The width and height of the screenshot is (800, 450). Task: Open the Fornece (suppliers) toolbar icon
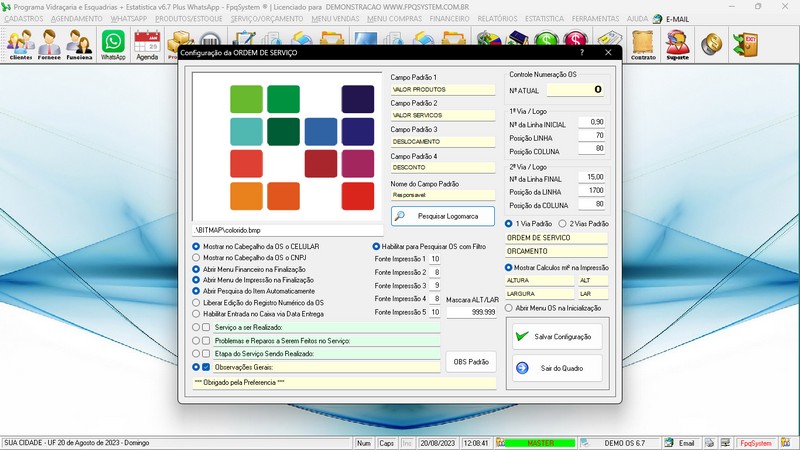pos(49,44)
